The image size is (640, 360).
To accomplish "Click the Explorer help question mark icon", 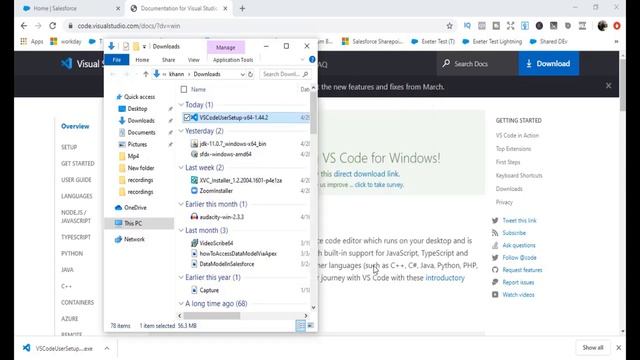I will 312,60.
